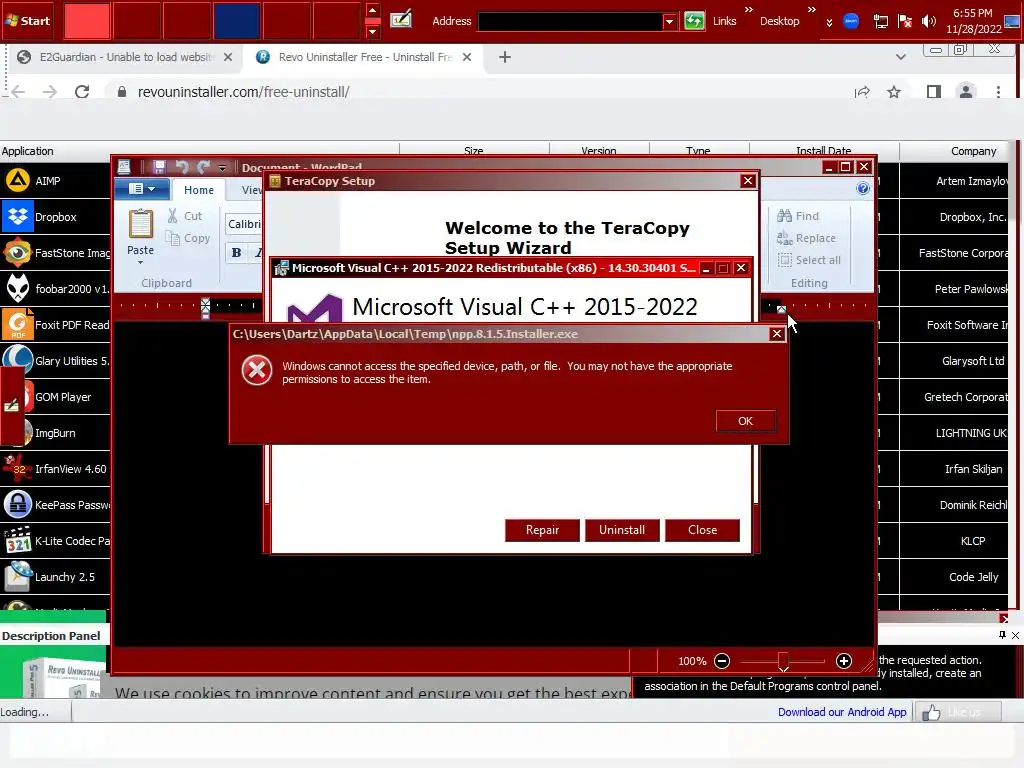Select the K-Lite Codec Pack icon
This screenshot has width=1024, height=768.
(18, 541)
